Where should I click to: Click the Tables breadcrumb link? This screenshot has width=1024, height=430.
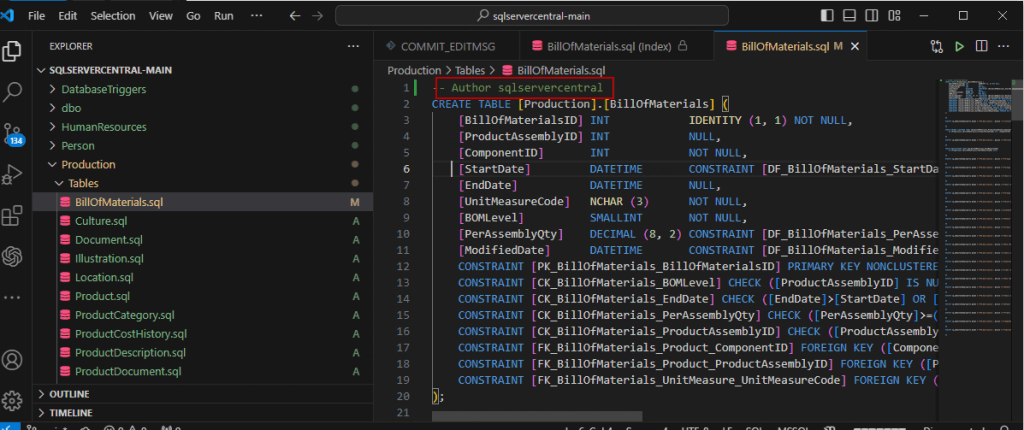[470, 70]
